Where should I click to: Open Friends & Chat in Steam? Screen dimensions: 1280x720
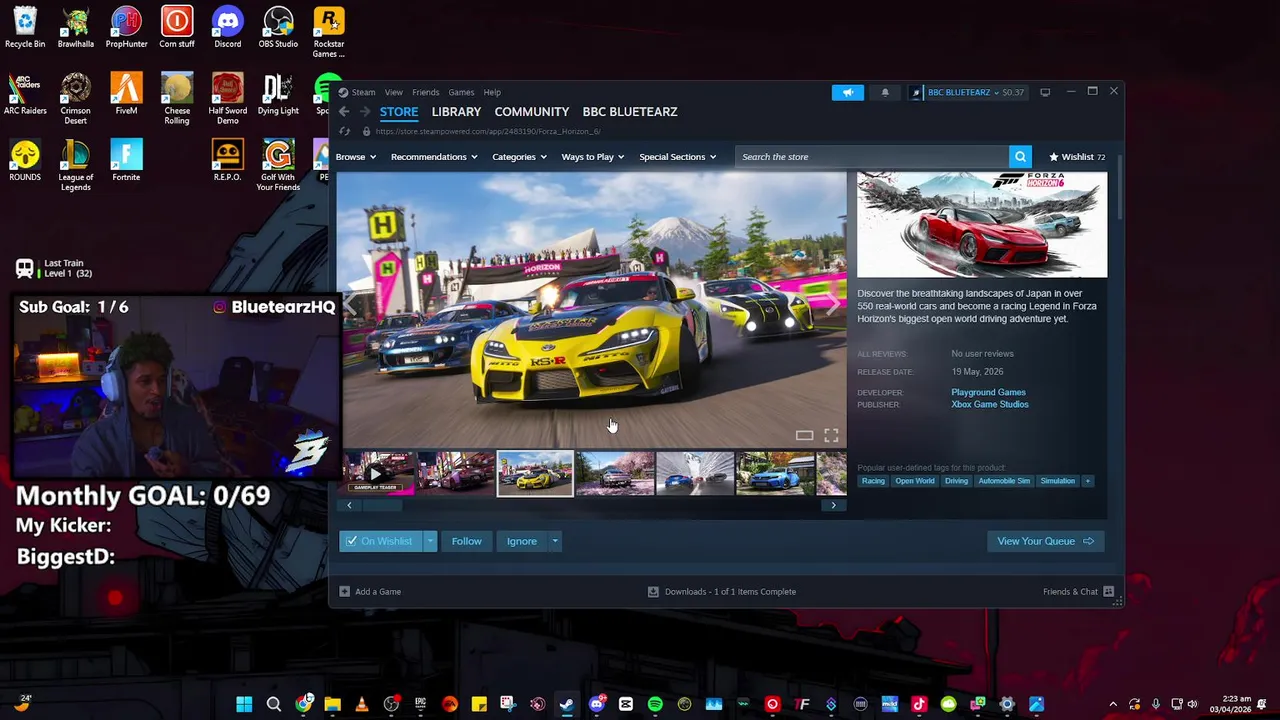click(x=1078, y=592)
